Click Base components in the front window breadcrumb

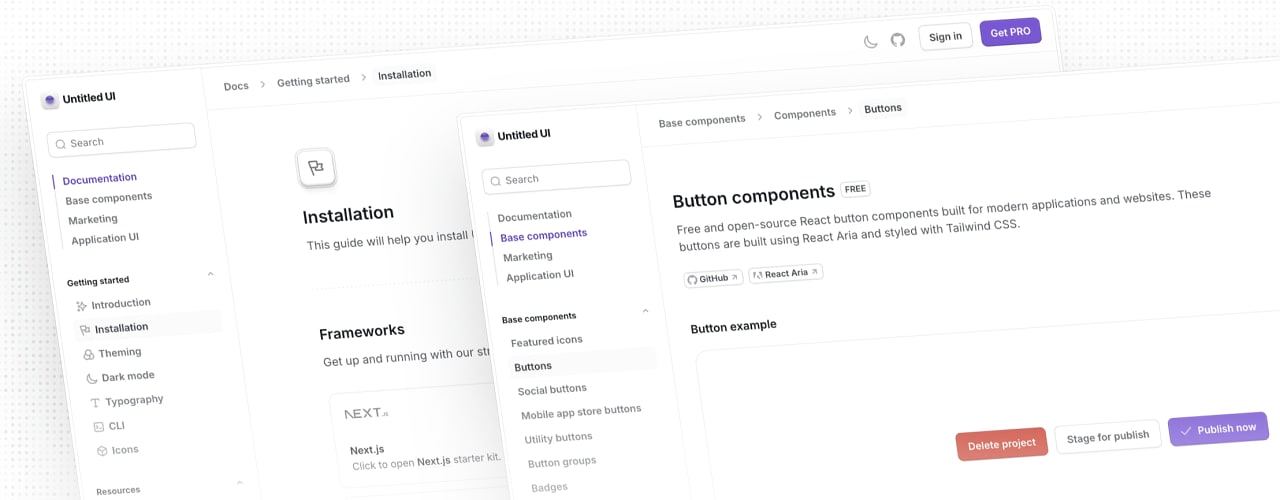pyautogui.click(x=702, y=121)
